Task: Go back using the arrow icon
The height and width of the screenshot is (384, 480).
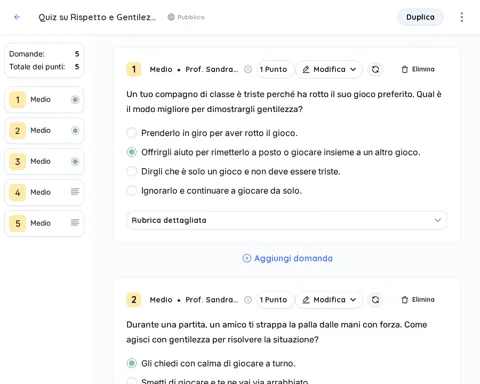Action: point(17,17)
